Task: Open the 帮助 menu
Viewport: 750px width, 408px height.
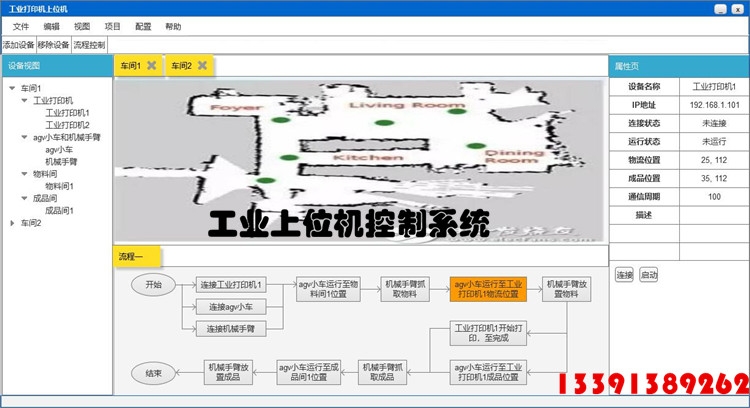Action: [x=173, y=26]
